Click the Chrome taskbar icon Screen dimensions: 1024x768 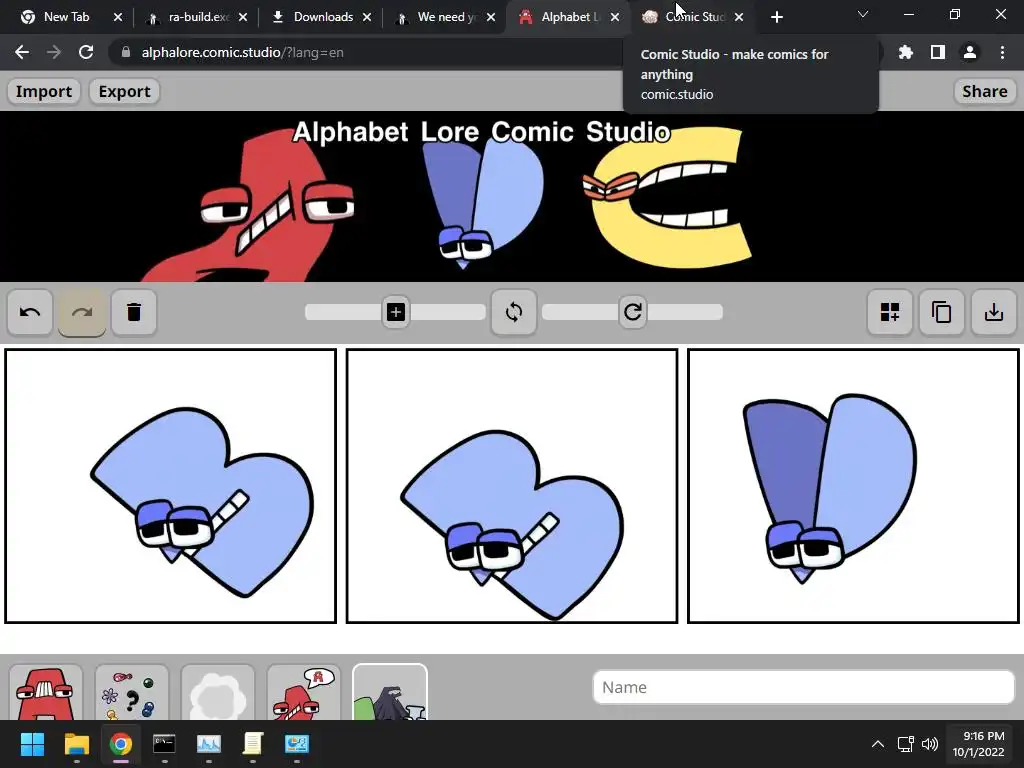[x=121, y=744]
